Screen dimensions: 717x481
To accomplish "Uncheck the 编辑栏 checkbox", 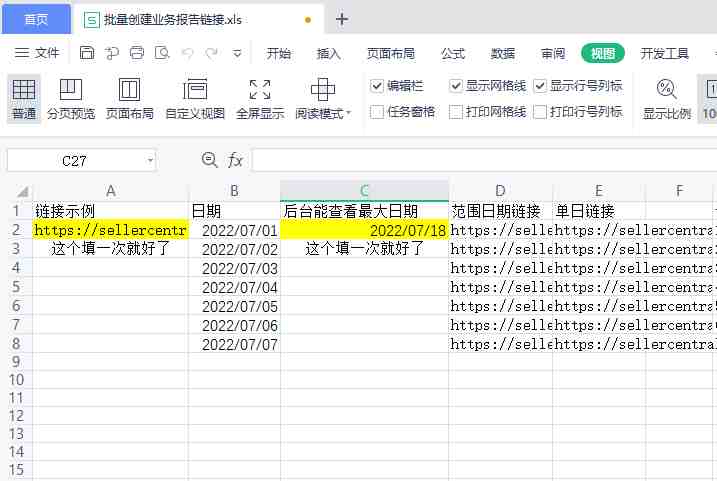I will (x=377, y=86).
